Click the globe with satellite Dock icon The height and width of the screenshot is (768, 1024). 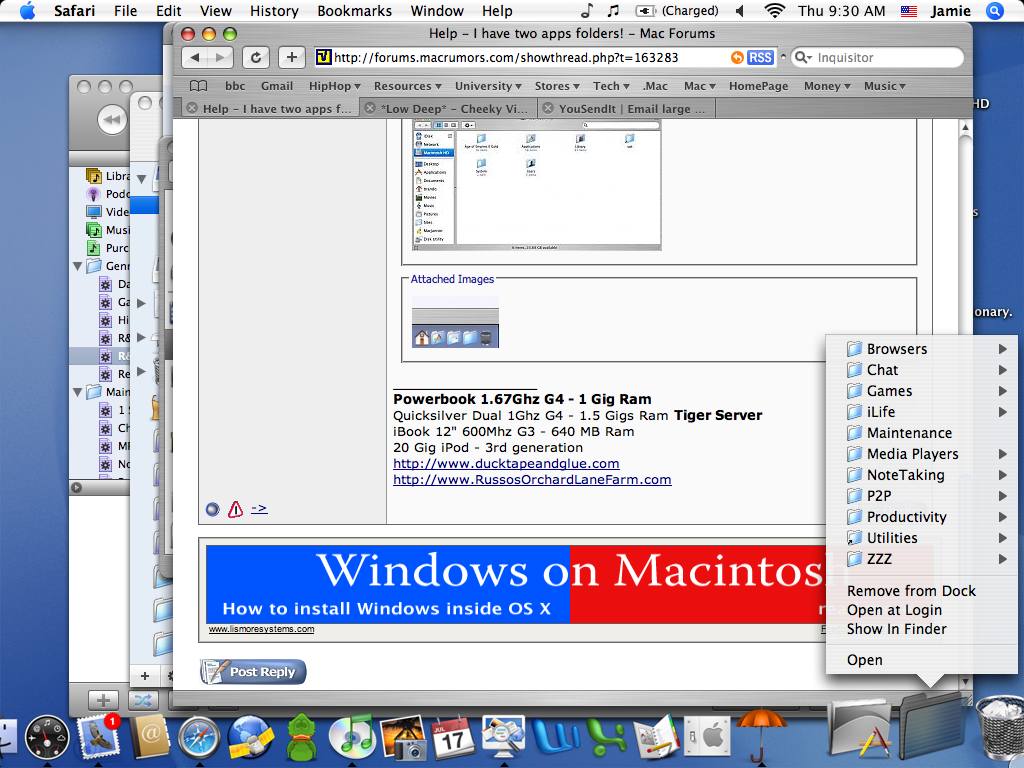251,738
